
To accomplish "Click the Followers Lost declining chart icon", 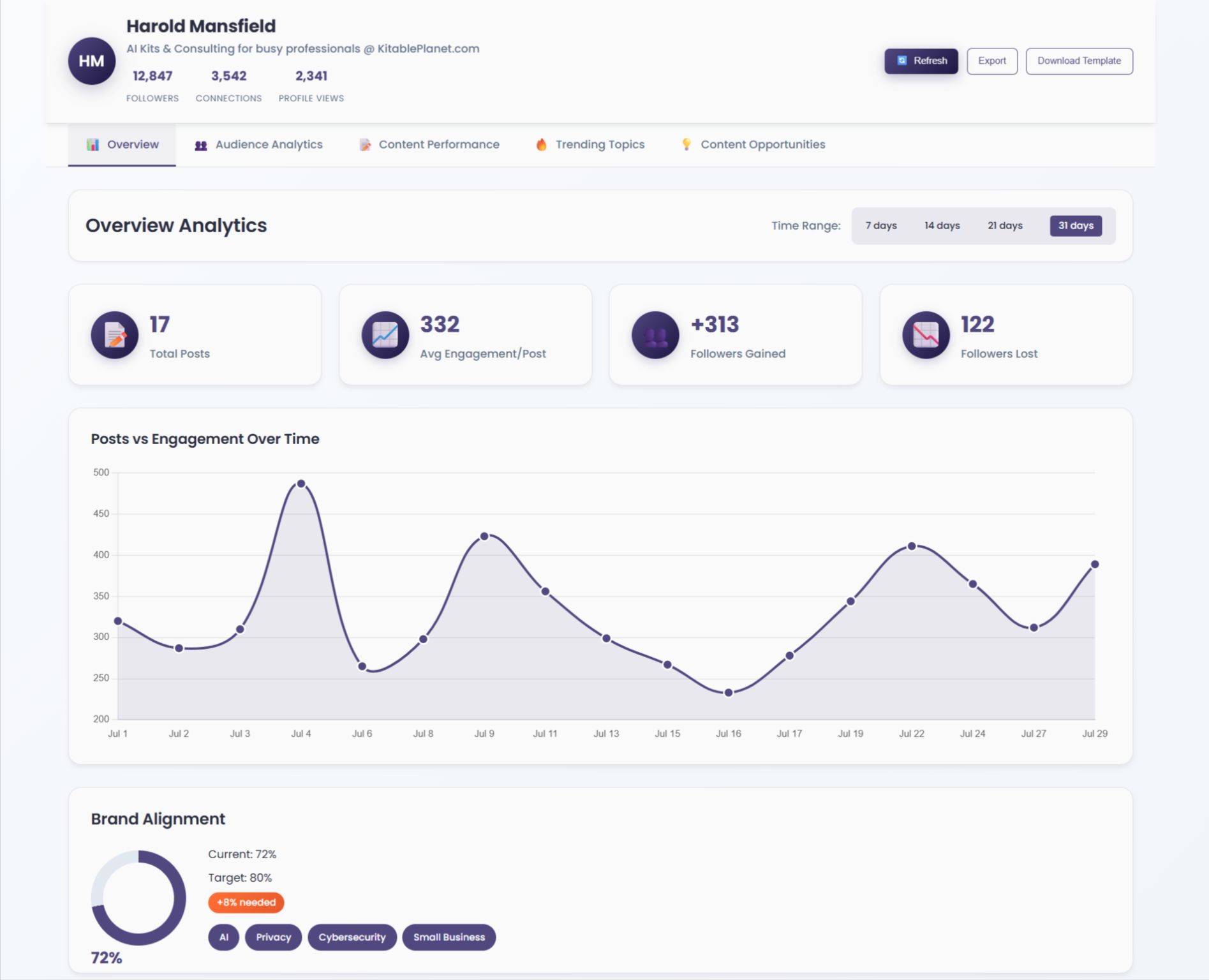I will 926,335.
